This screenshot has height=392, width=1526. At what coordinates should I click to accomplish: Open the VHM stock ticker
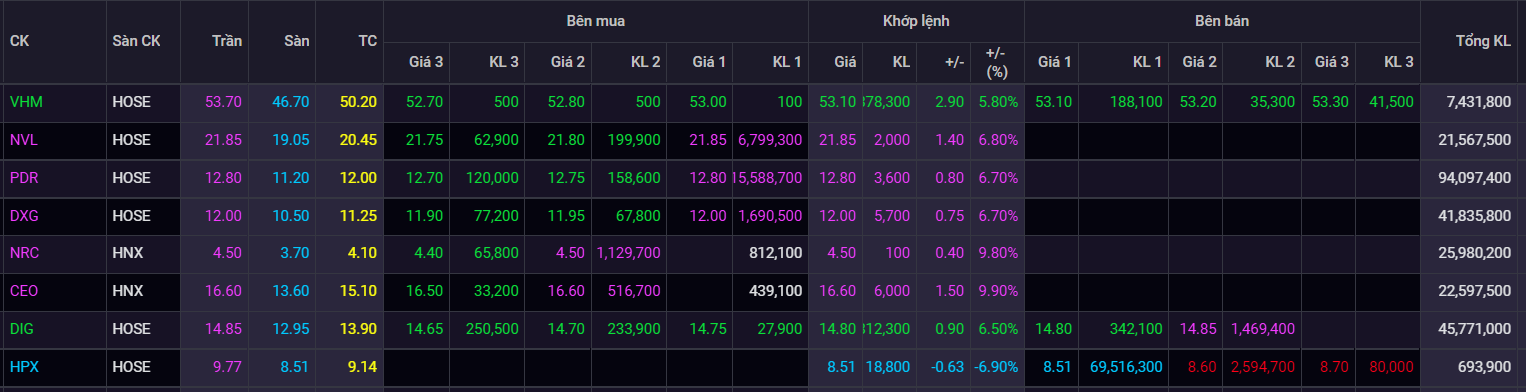(26, 102)
